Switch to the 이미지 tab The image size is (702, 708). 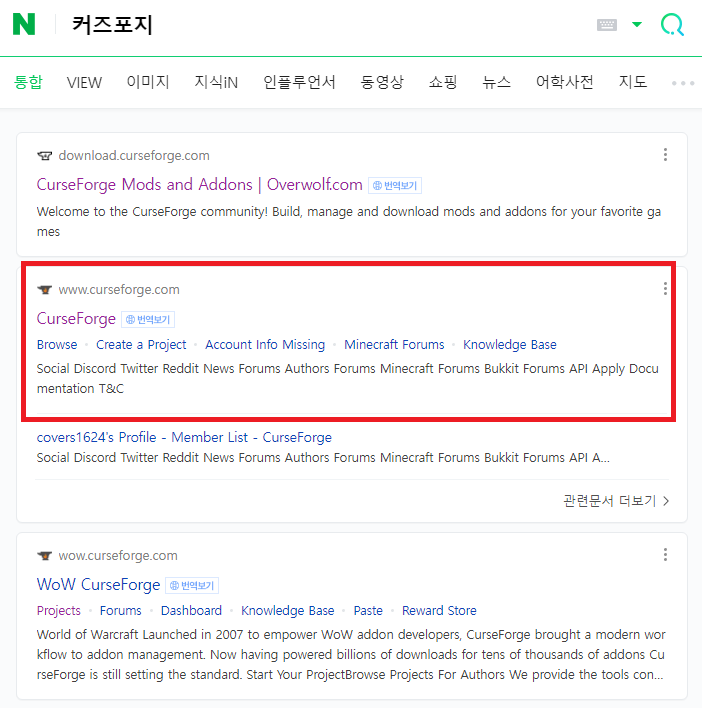tap(148, 82)
